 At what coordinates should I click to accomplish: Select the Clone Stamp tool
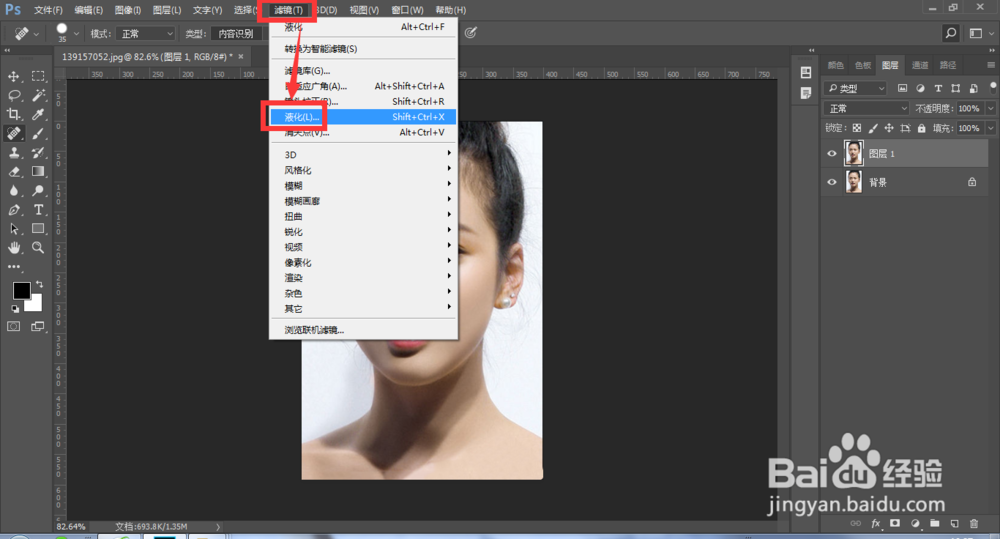13,152
